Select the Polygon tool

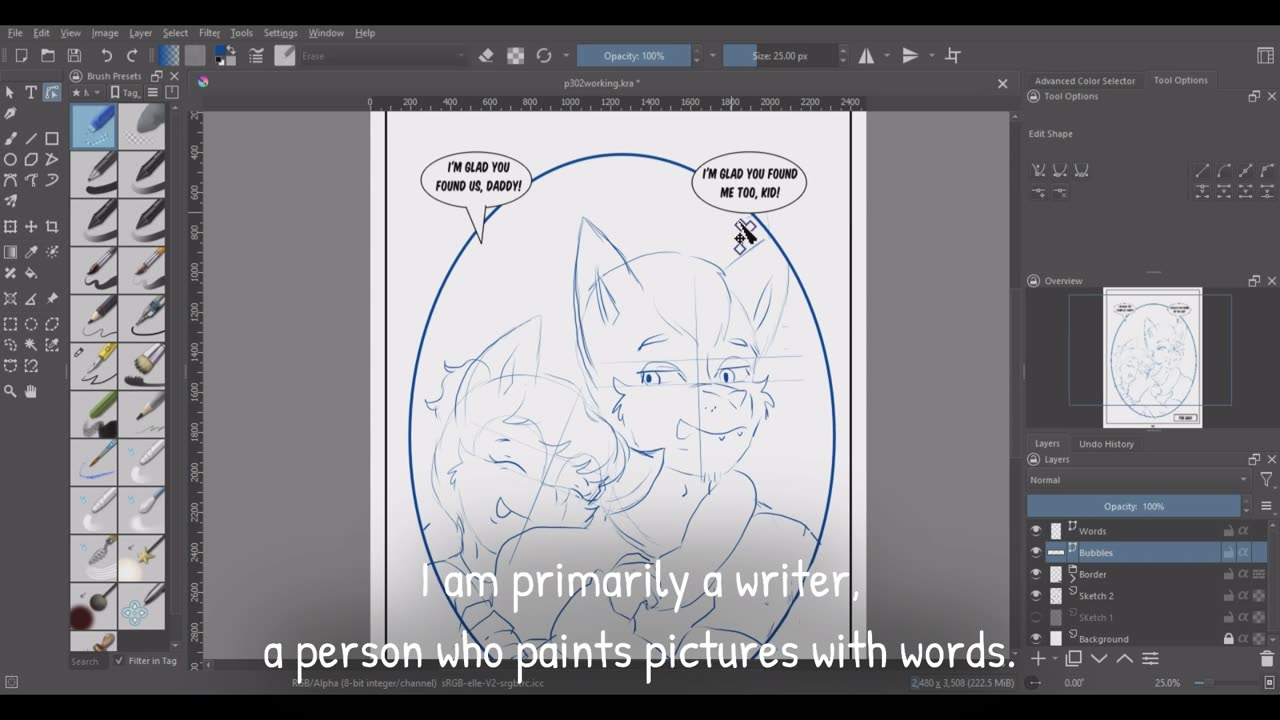pyautogui.click(x=31, y=160)
